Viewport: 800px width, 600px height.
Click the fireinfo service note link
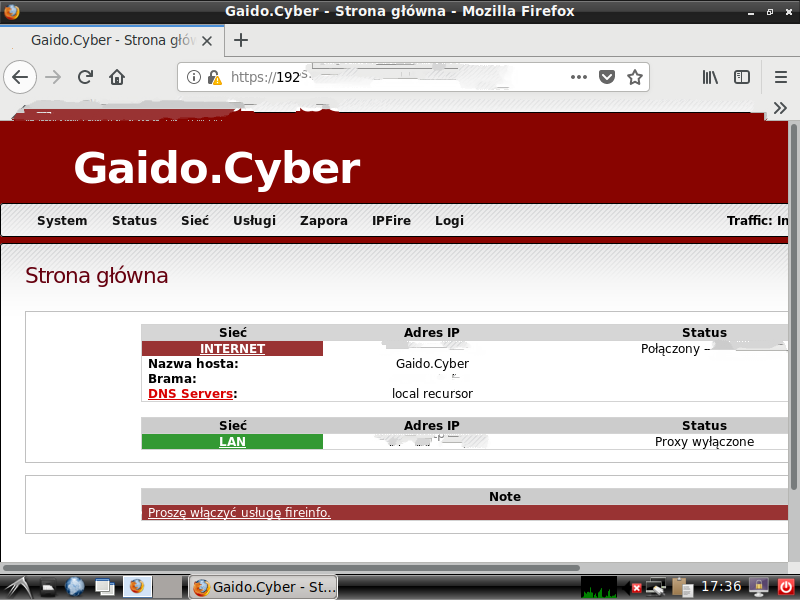239,513
